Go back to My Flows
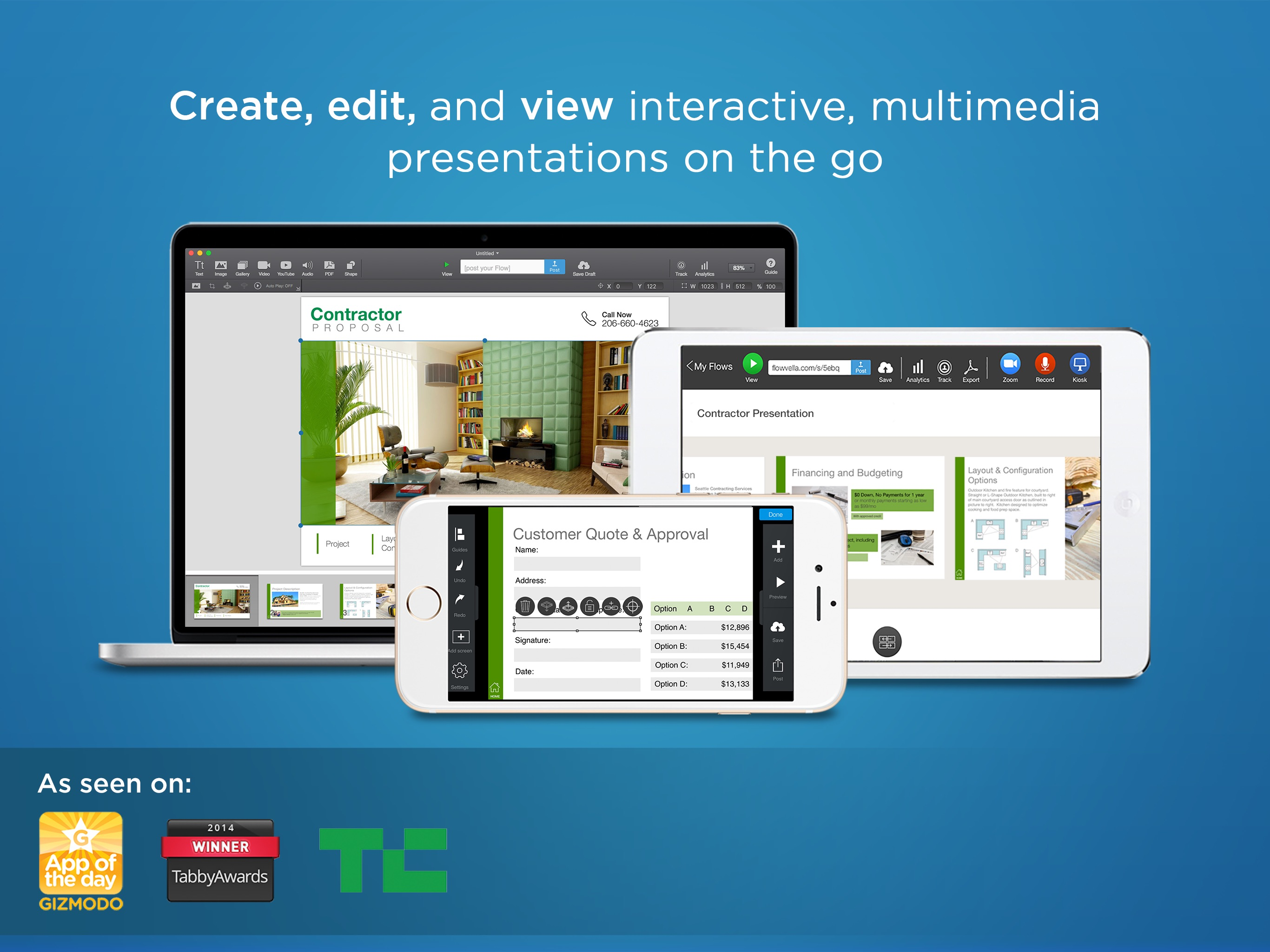 tap(709, 366)
